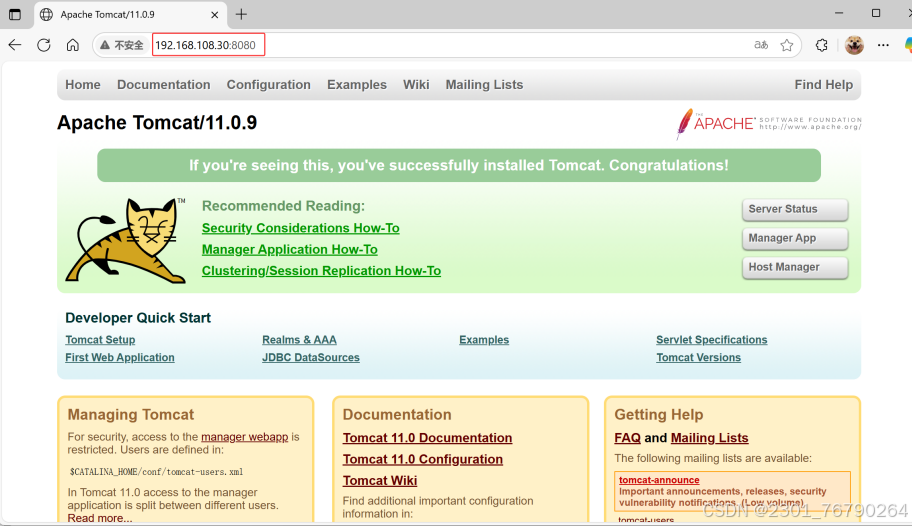
Task: Open the Servlet Specifications link
Action: (x=711, y=340)
